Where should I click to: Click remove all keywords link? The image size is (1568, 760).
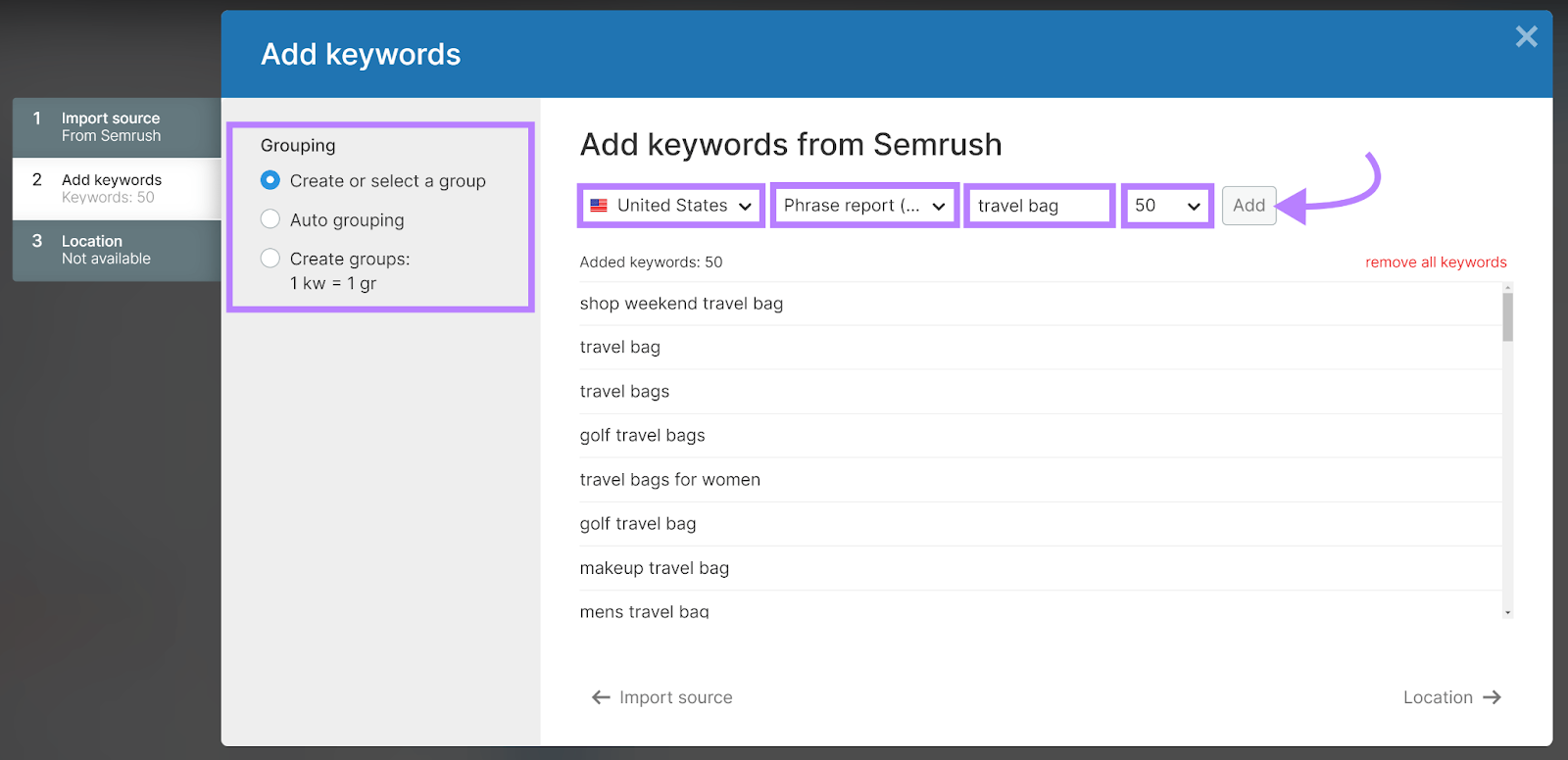click(1436, 262)
